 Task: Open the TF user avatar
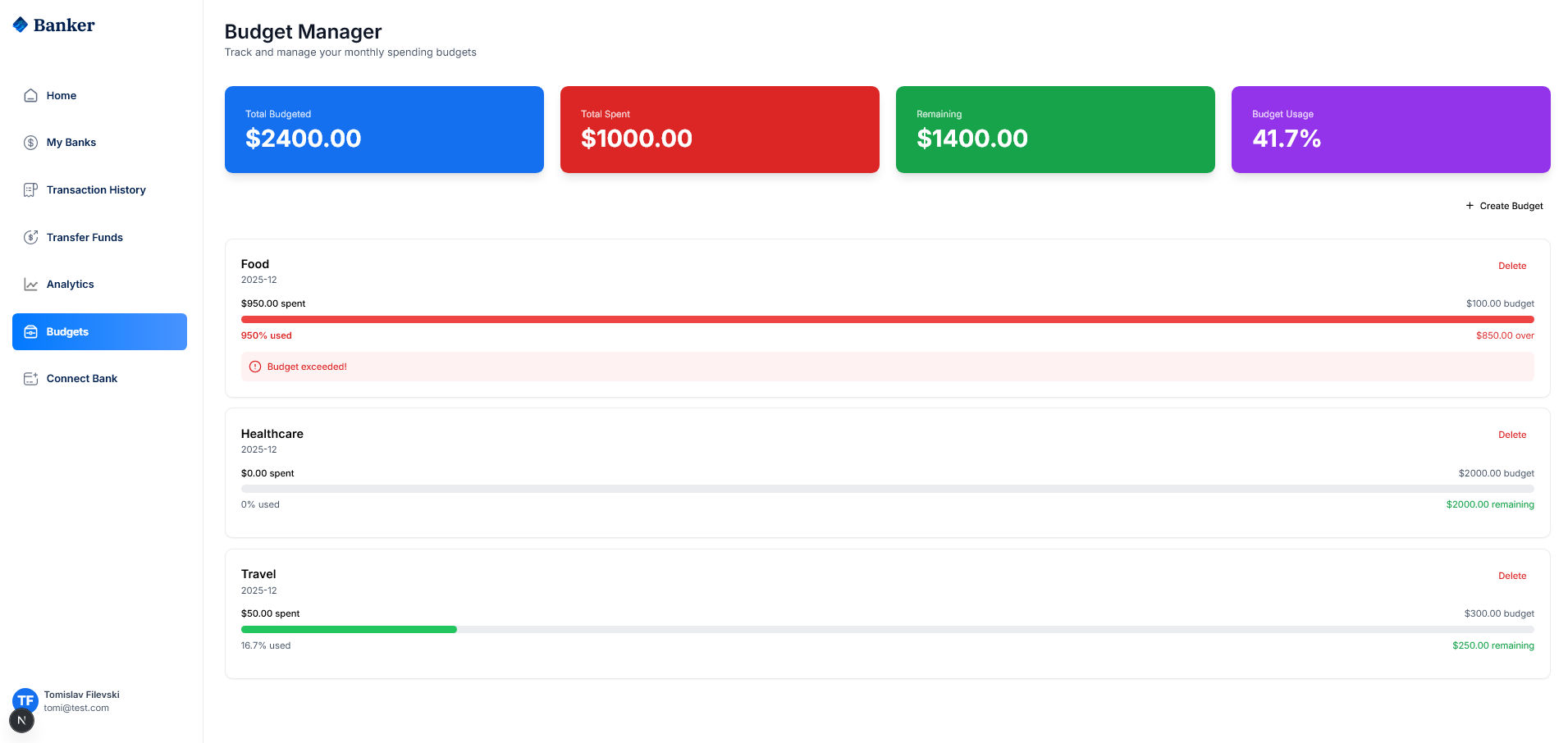(x=25, y=699)
